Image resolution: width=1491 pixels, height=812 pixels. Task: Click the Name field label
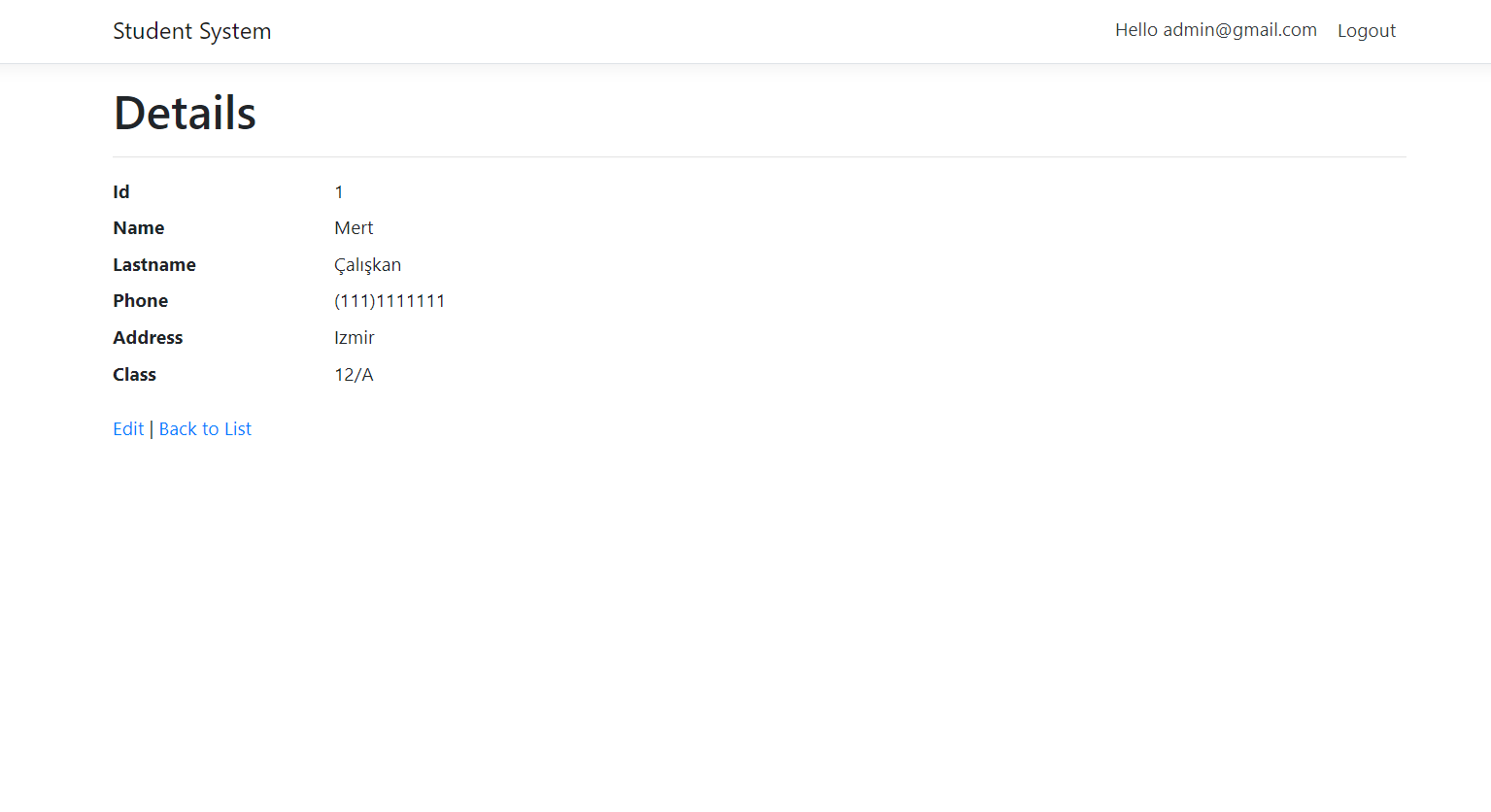point(139,227)
